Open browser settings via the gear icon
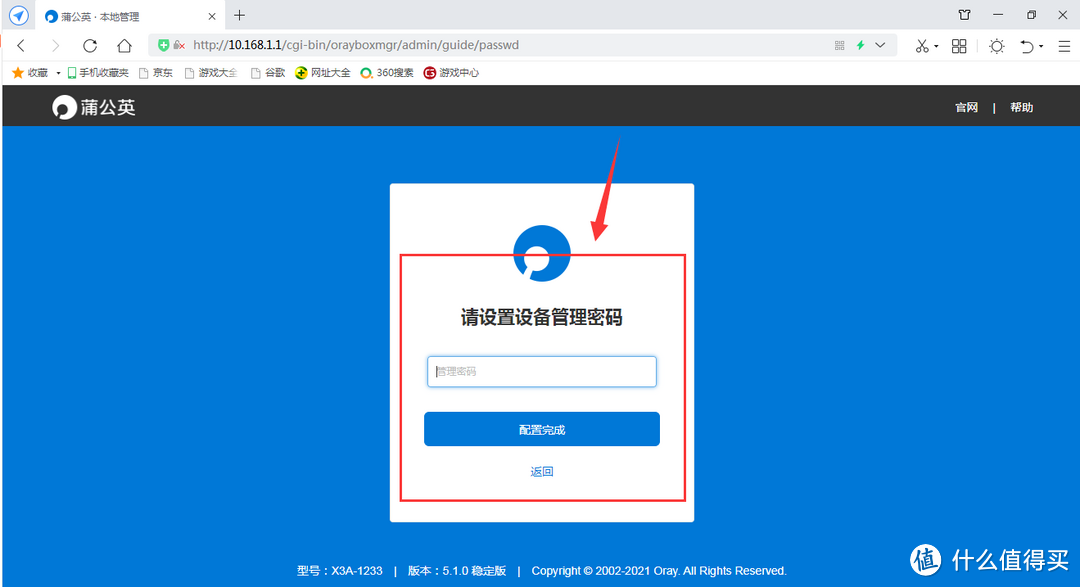1080x587 pixels. point(996,45)
